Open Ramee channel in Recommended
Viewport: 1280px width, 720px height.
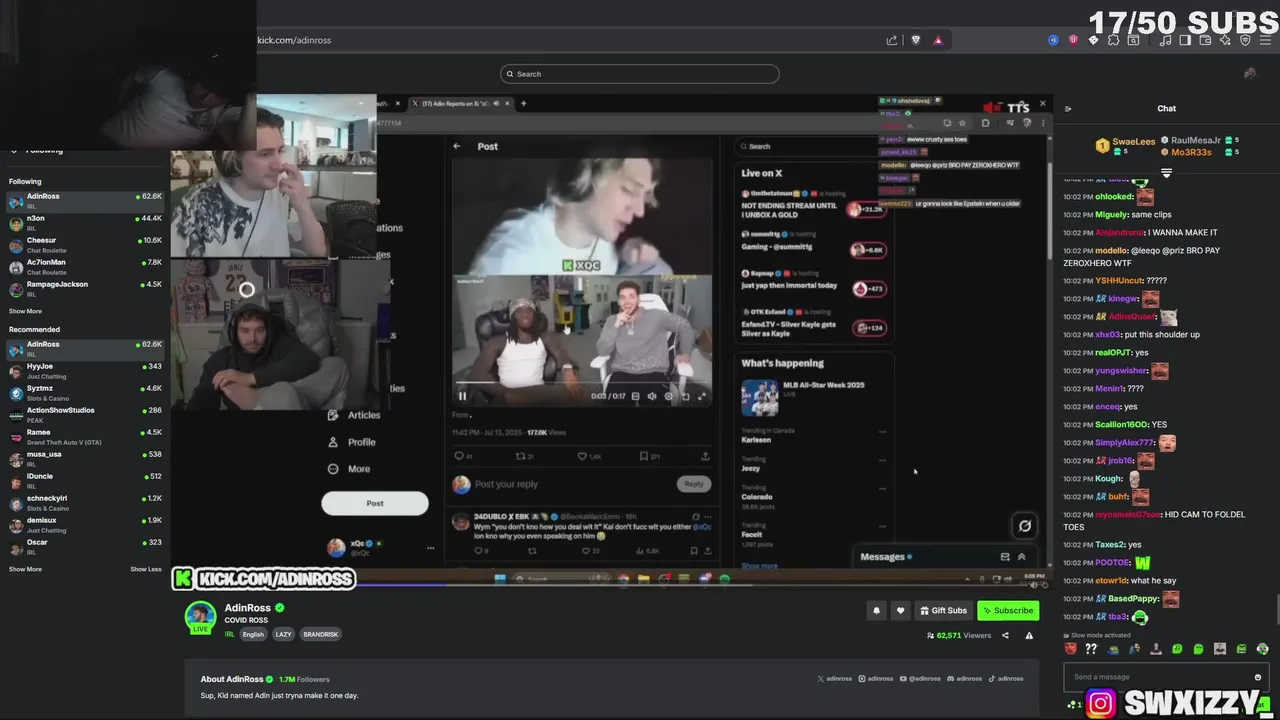85,437
